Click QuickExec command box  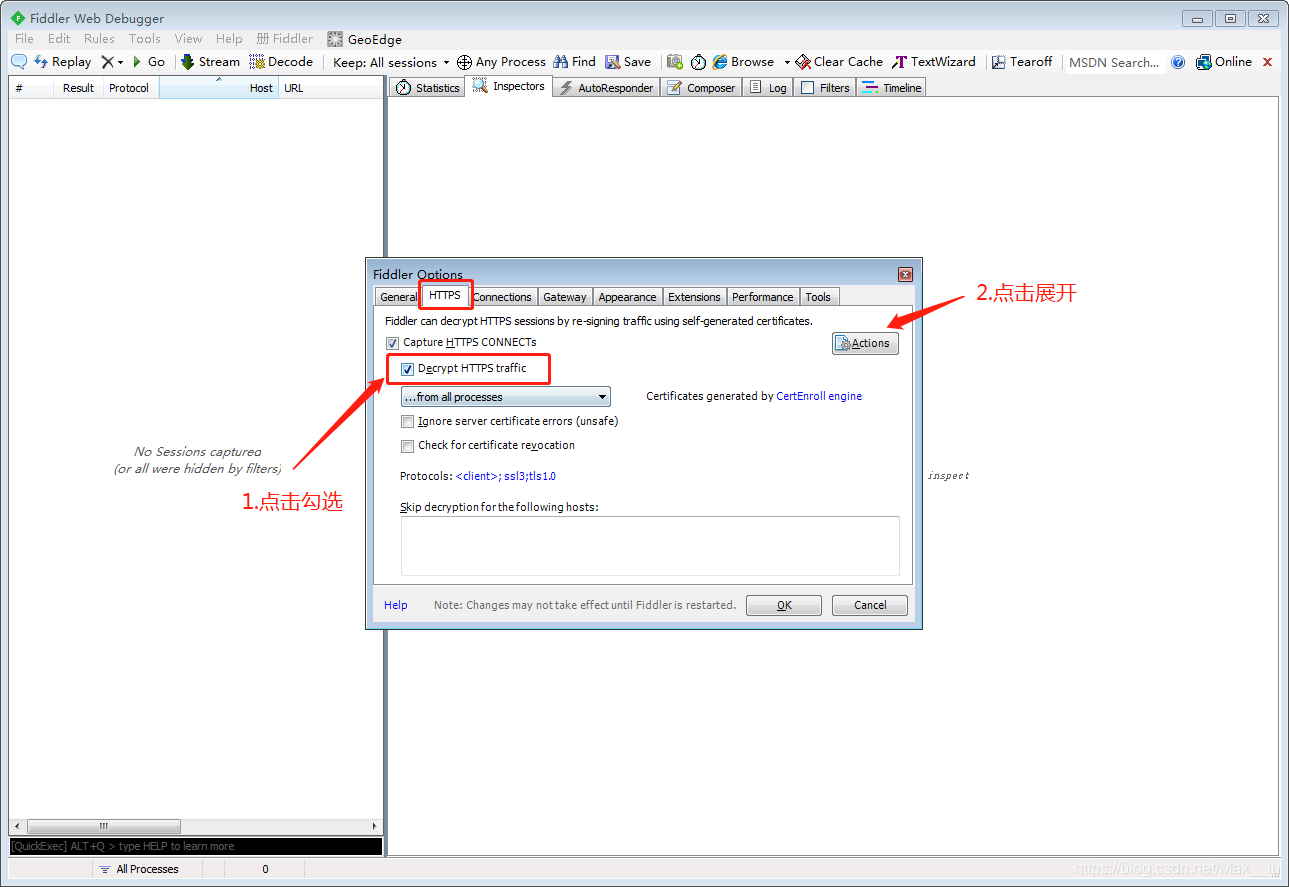pos(196,846)
